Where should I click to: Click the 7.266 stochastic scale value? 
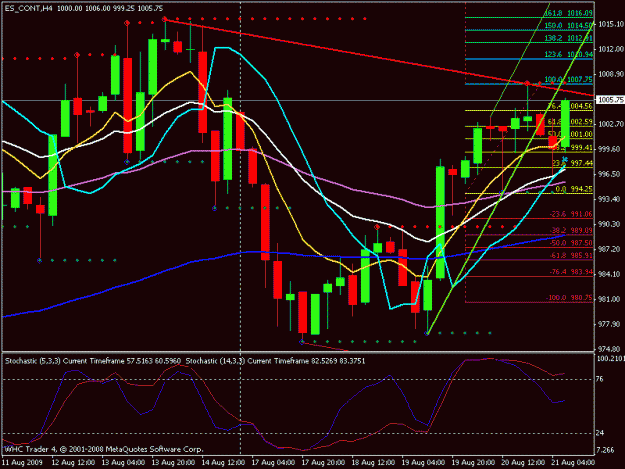click(x=605, y=450)
